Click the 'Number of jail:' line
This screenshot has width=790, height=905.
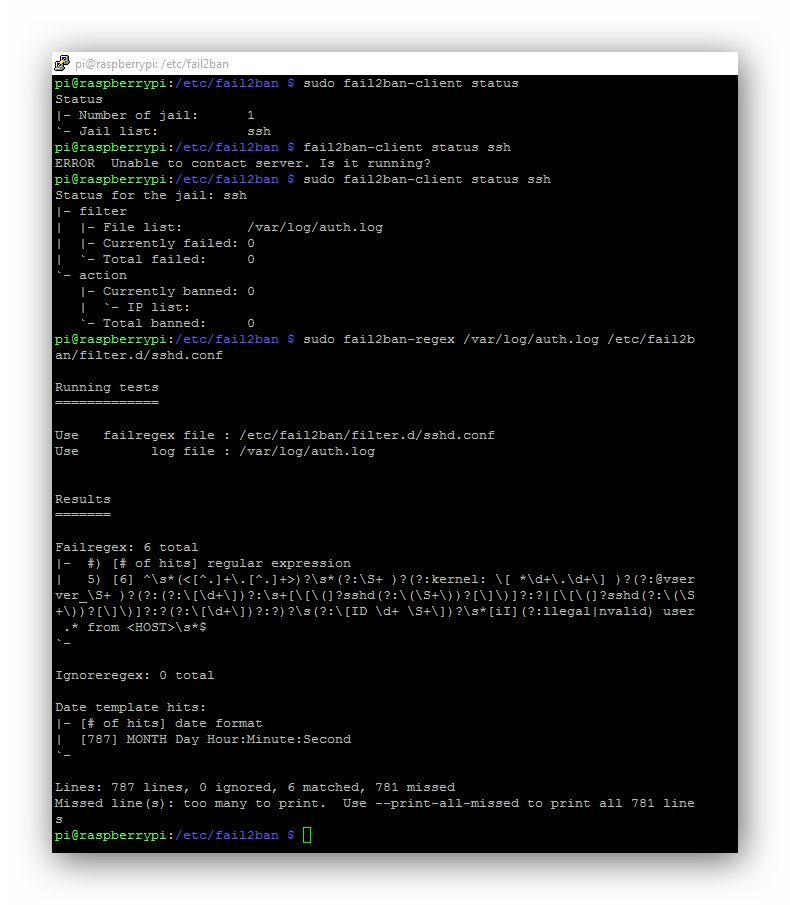(x=155, y=115)
